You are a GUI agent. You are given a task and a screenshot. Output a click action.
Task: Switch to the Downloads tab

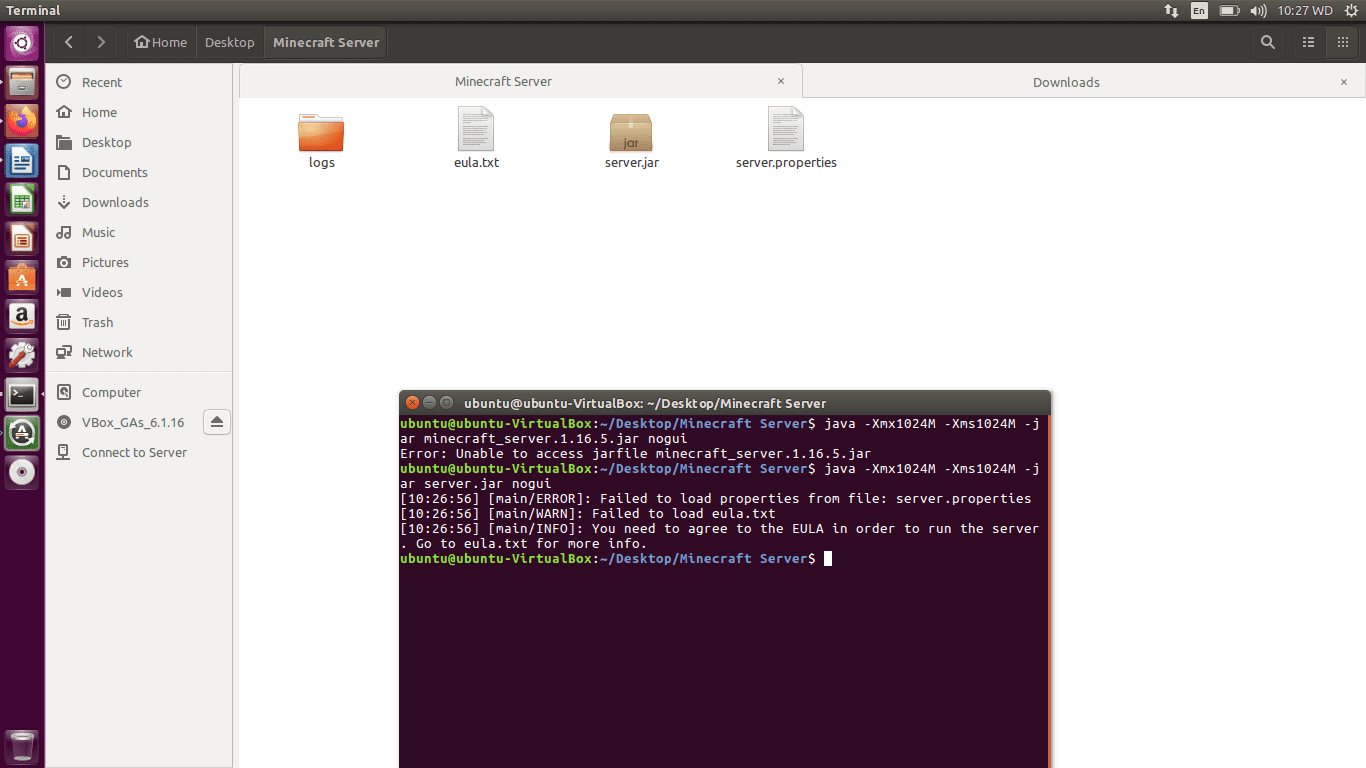point(1066,82)
